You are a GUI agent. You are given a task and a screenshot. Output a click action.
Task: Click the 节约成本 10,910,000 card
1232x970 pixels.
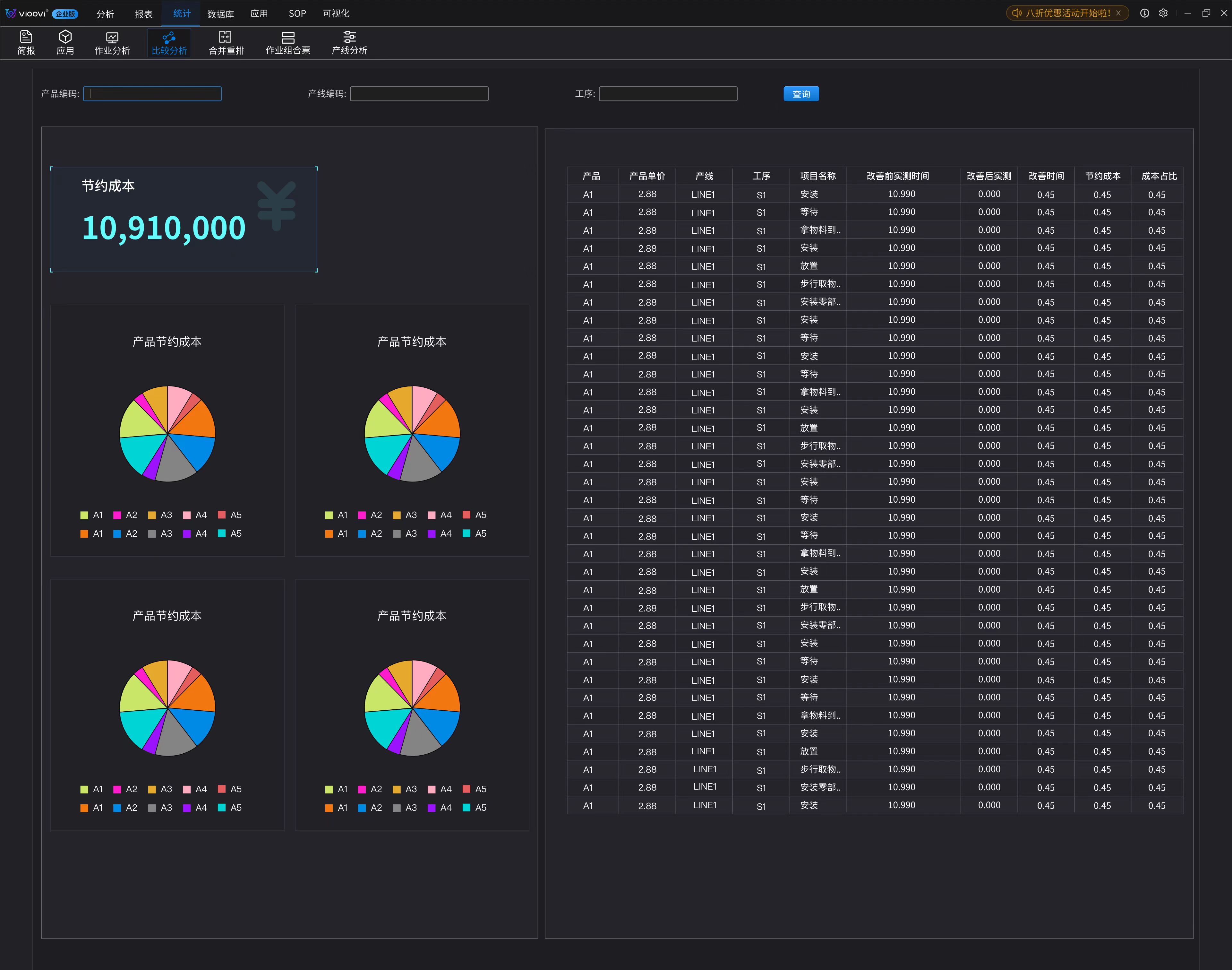pyautogui.click(x=184, y=219)
